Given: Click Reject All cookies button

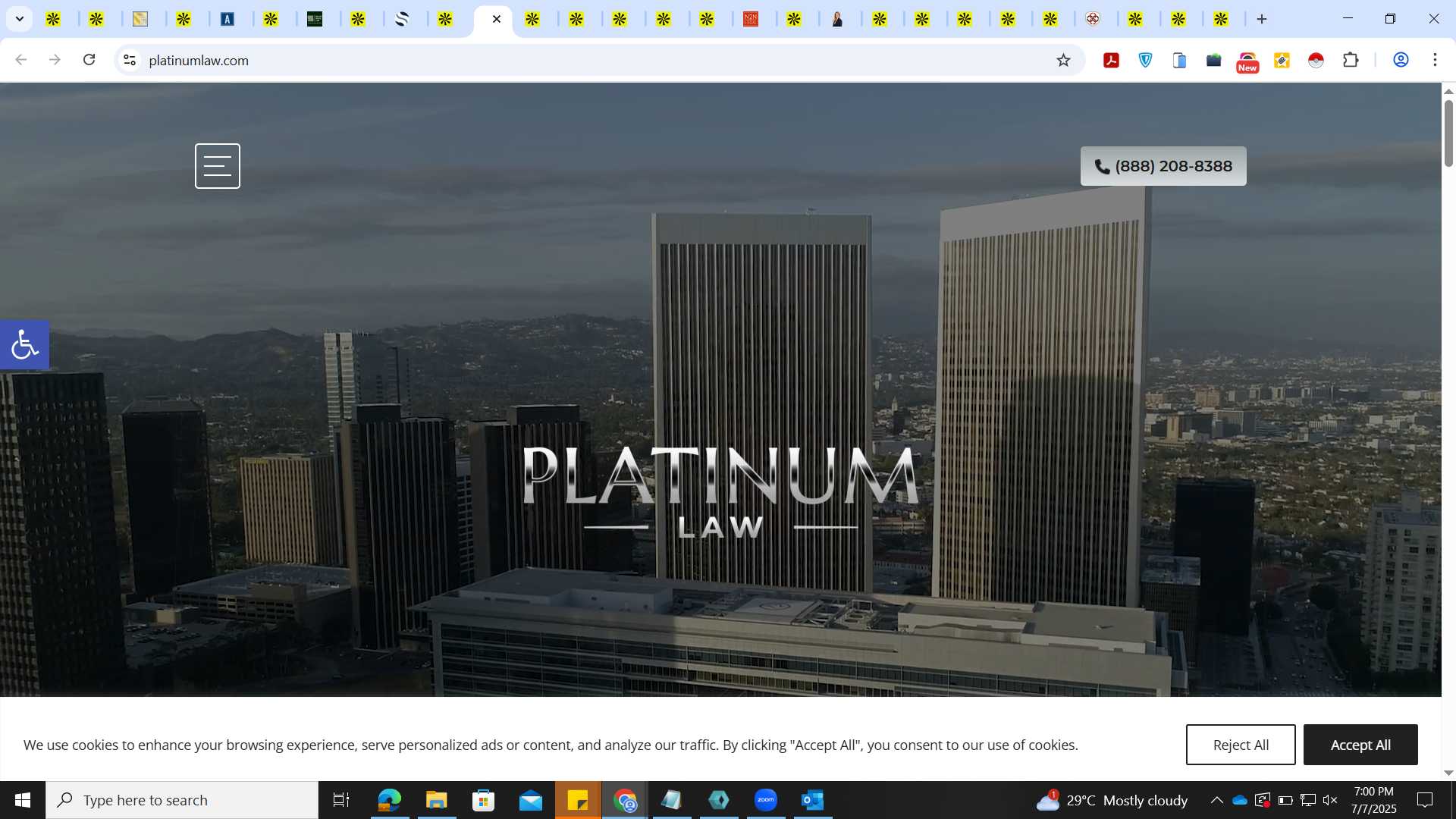Looking at the screenshot, I should coord(1241,745).
